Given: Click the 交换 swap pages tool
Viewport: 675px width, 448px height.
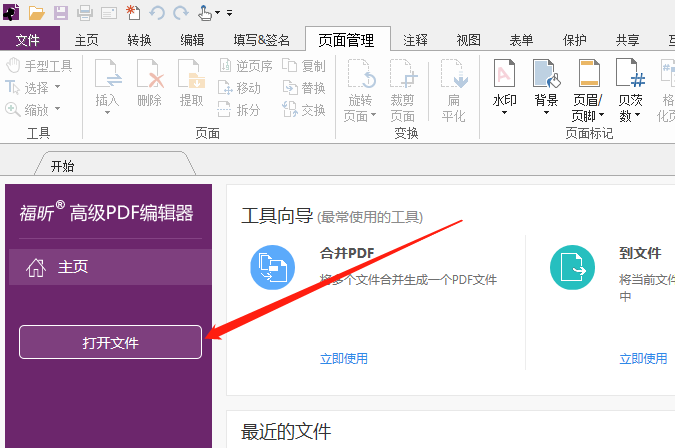Looking at the screenshot, I should click(x=304, y=110).
